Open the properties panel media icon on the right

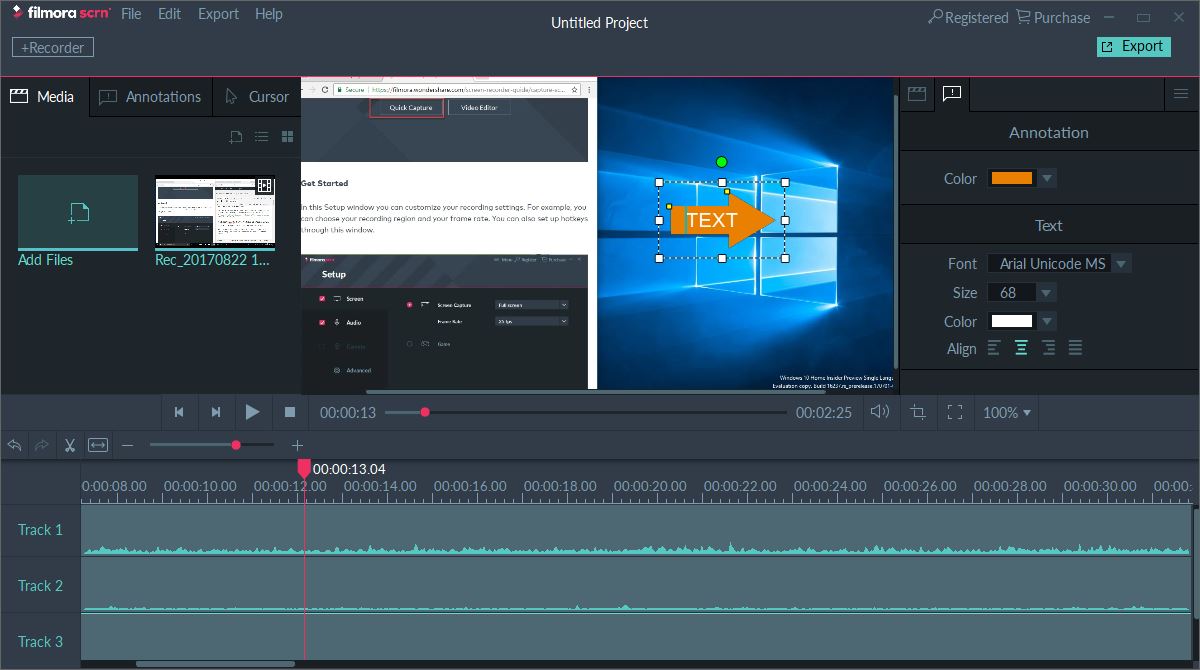917,93
